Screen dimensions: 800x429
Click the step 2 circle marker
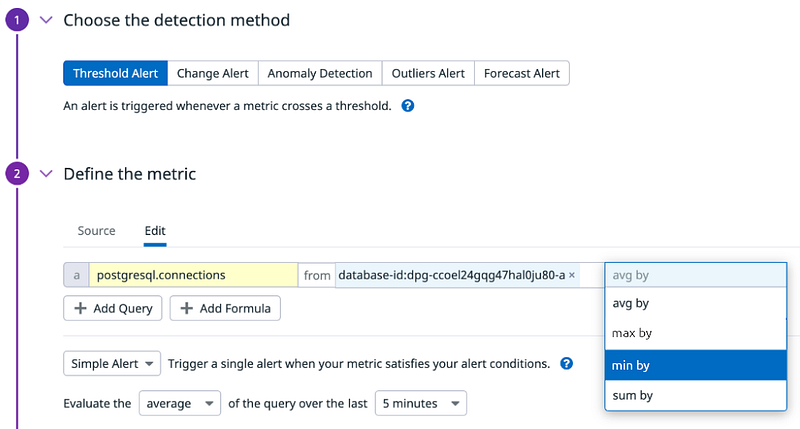pos(17,174)
